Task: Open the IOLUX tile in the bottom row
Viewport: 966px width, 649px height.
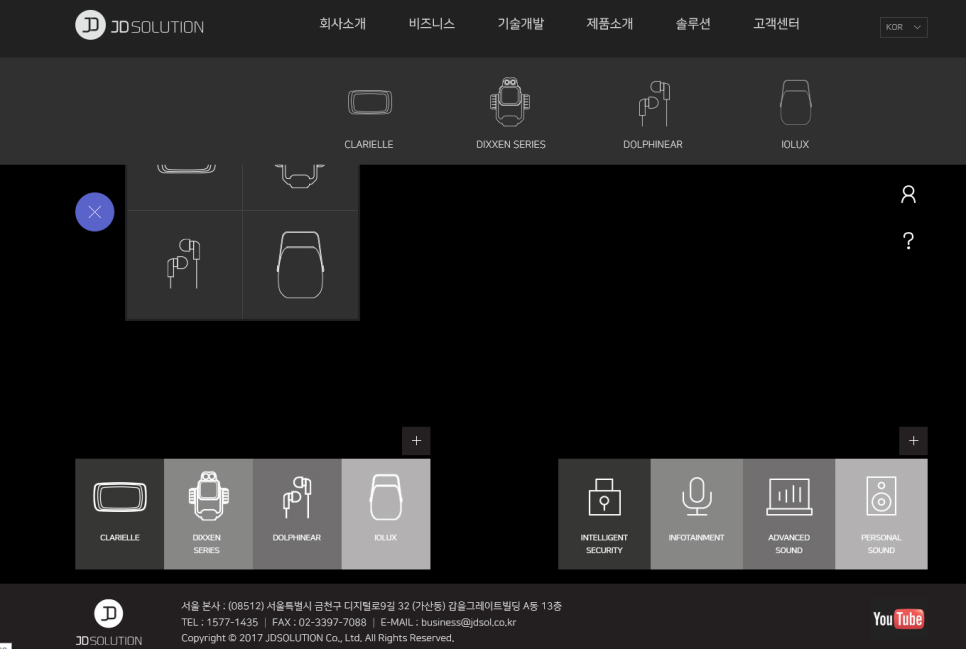Action: (x=386, y=513)
